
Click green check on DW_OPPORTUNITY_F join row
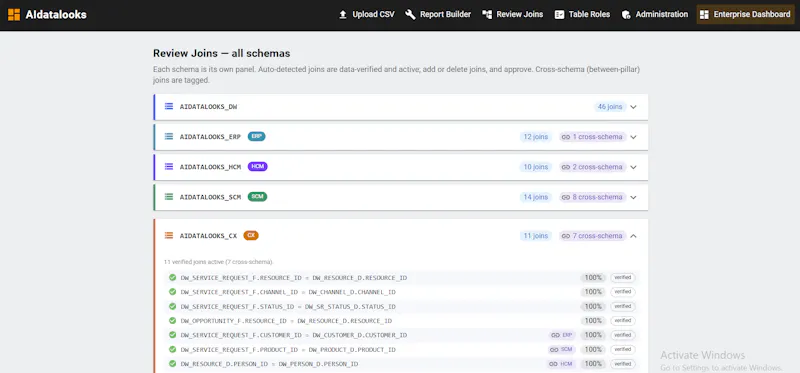(172, 320)
